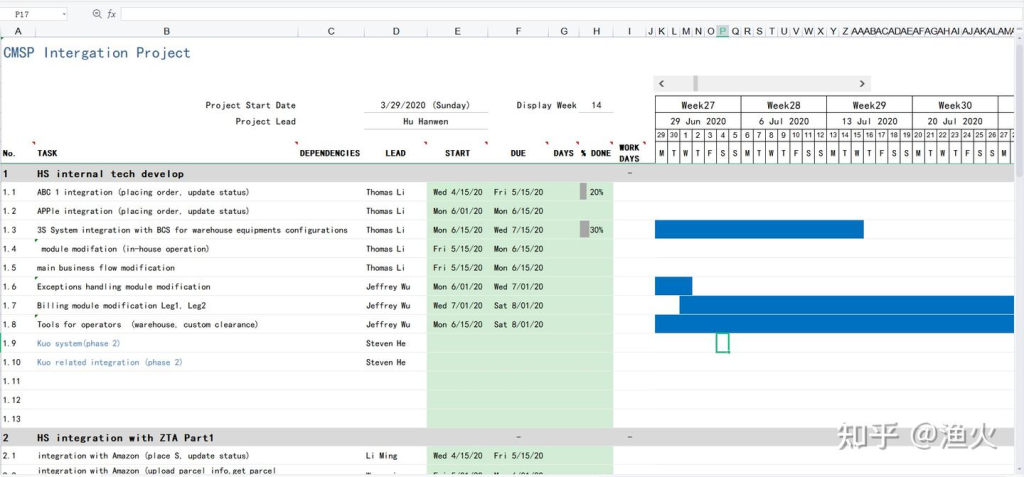This screenshot has height=477, width=1024.
Task: Click the zoom magnifier icon beside formula bar
Action: [x=97, y=14]
